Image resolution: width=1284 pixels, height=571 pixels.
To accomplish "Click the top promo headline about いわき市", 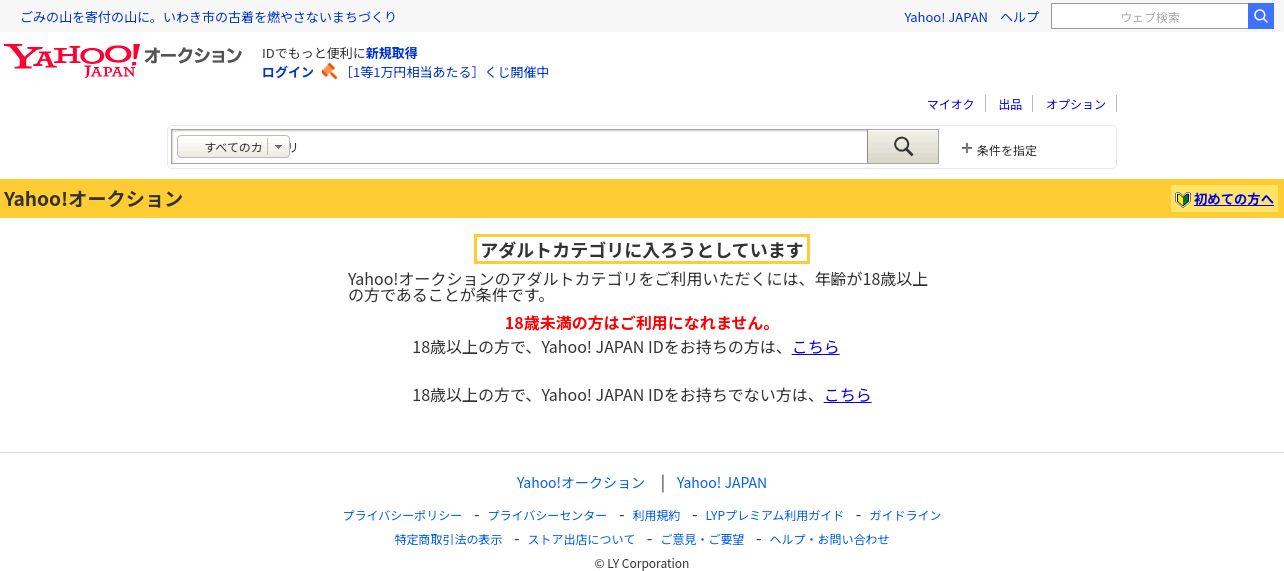I will point(208,17).
